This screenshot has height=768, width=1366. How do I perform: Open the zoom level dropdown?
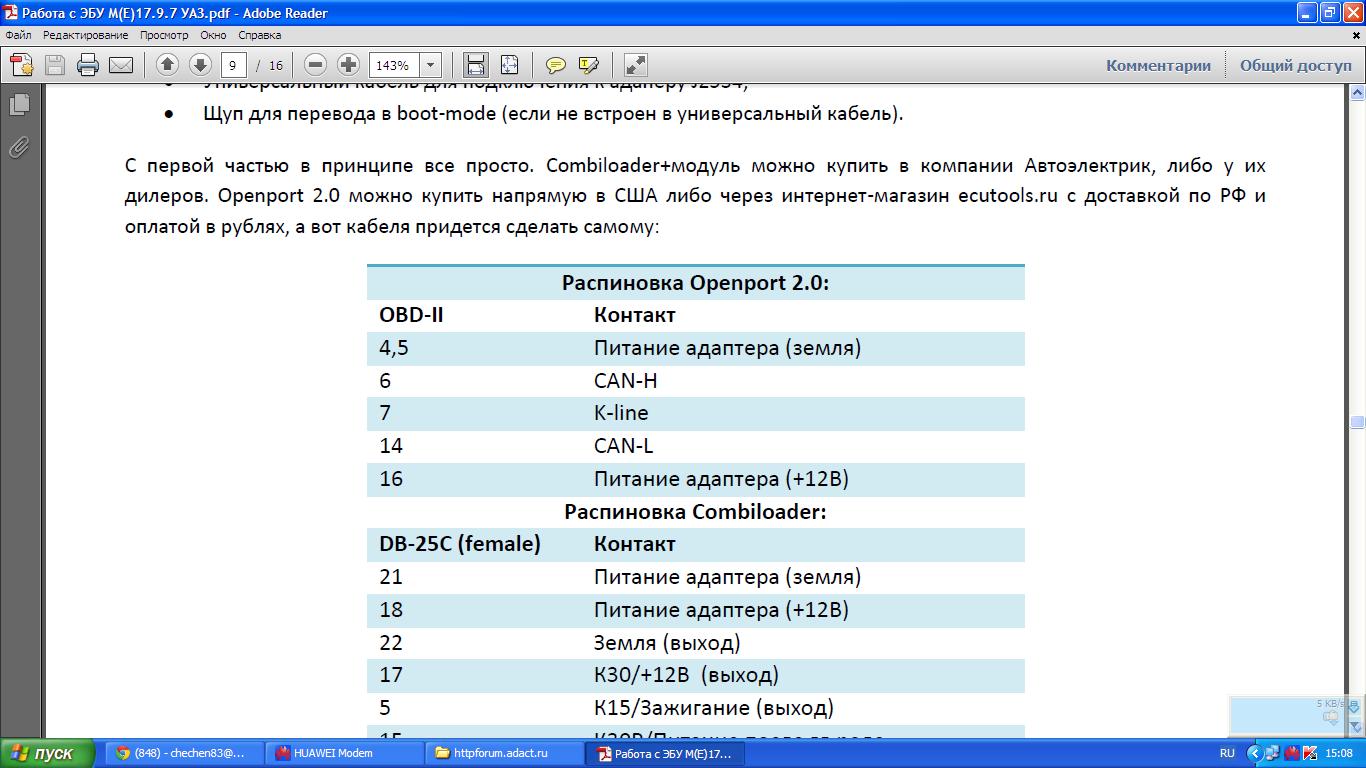(430, 64)
